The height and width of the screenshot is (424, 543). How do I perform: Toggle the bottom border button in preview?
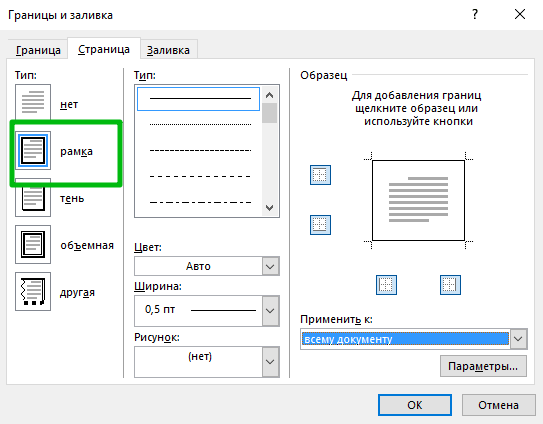pos(320,225)
